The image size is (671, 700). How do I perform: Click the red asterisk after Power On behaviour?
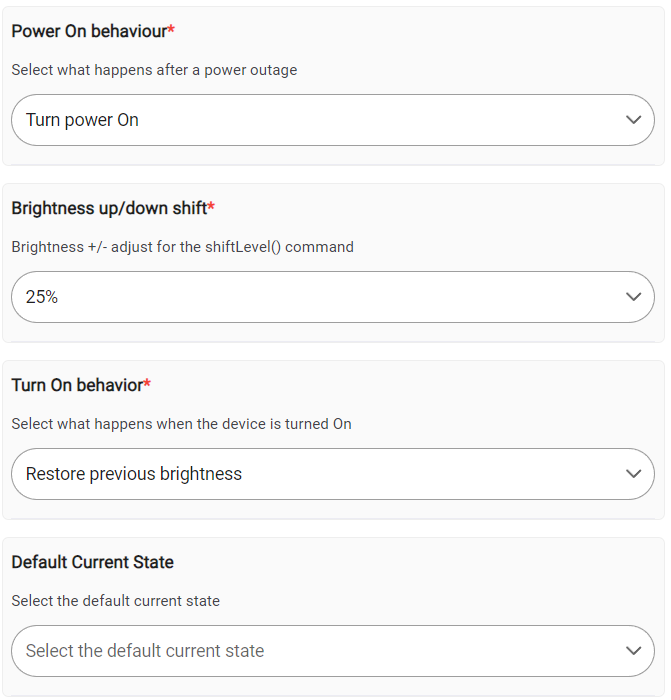(171, 30)
